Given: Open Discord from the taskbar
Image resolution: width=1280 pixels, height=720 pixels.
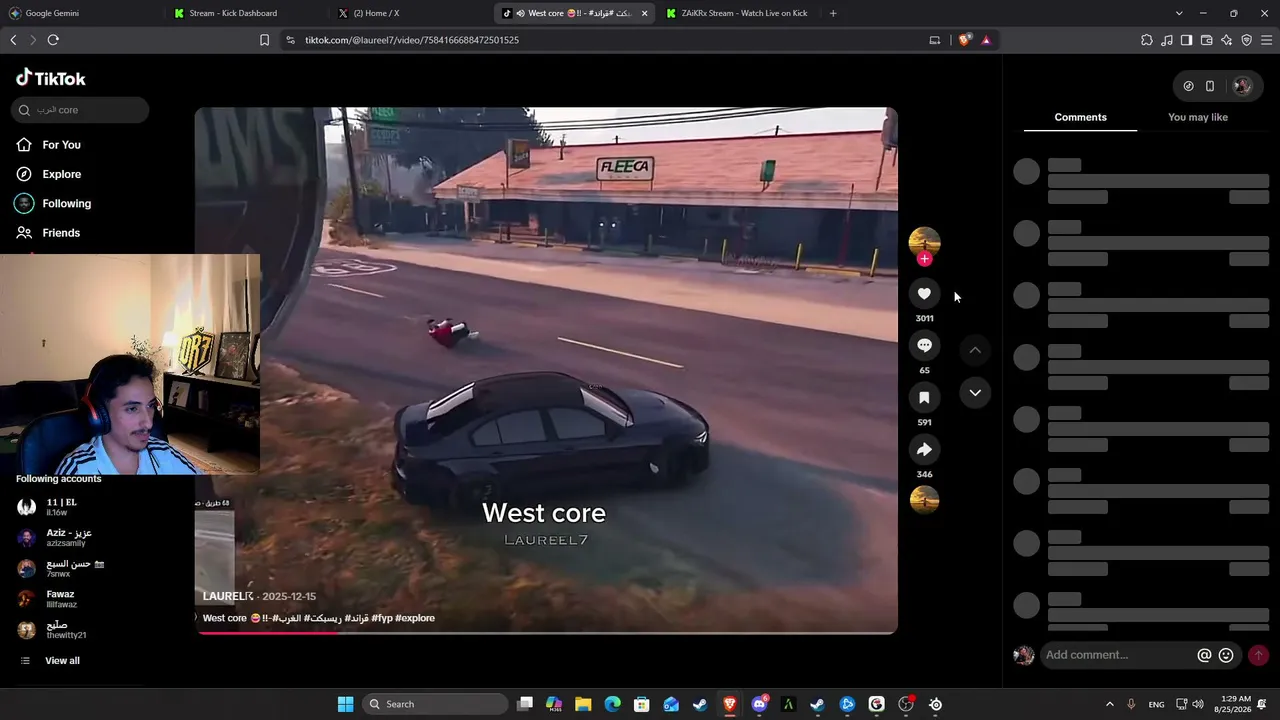Looking at the screenshot, I should click(760, 704).
